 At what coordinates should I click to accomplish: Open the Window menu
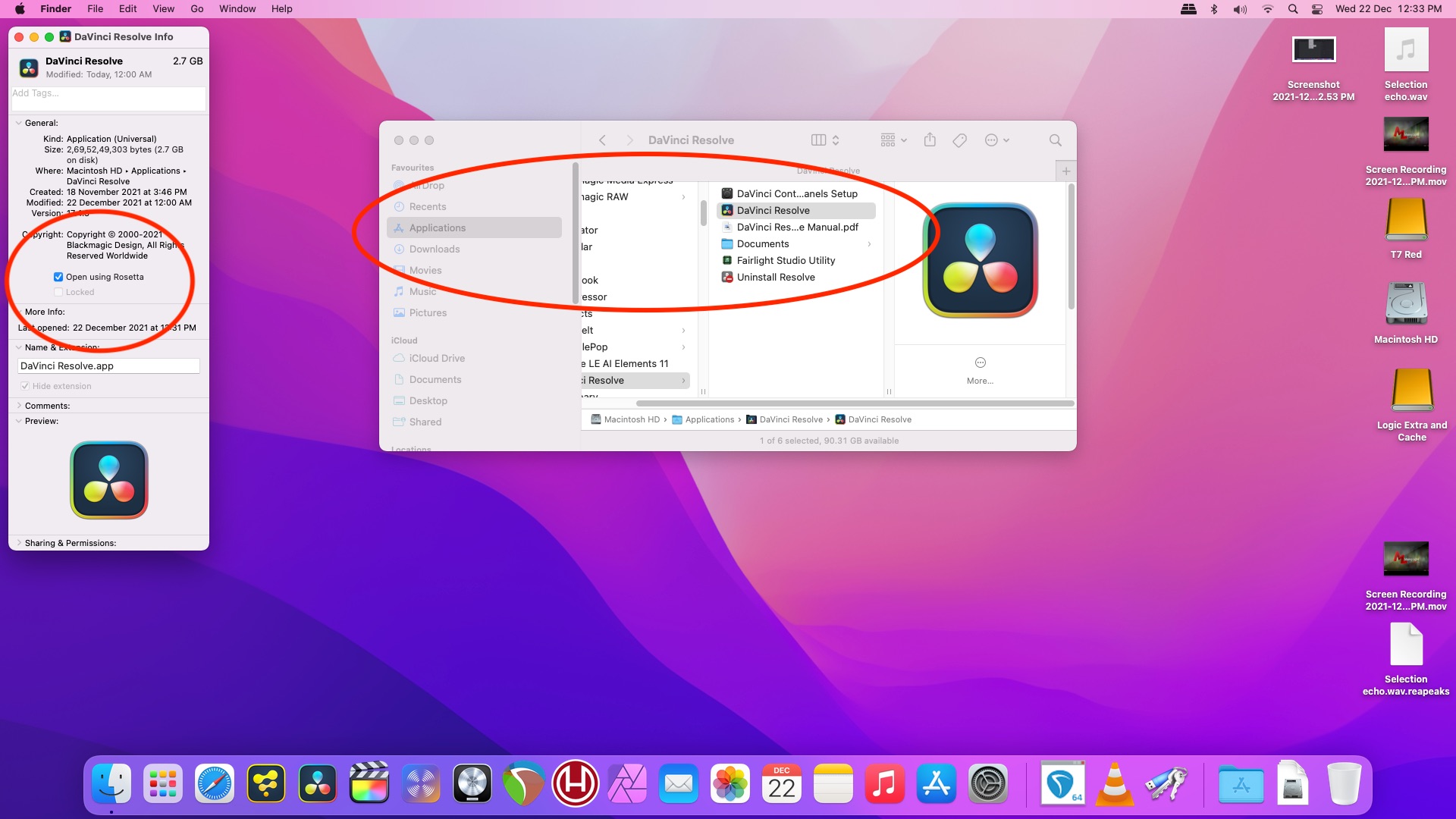coord(237,9)
